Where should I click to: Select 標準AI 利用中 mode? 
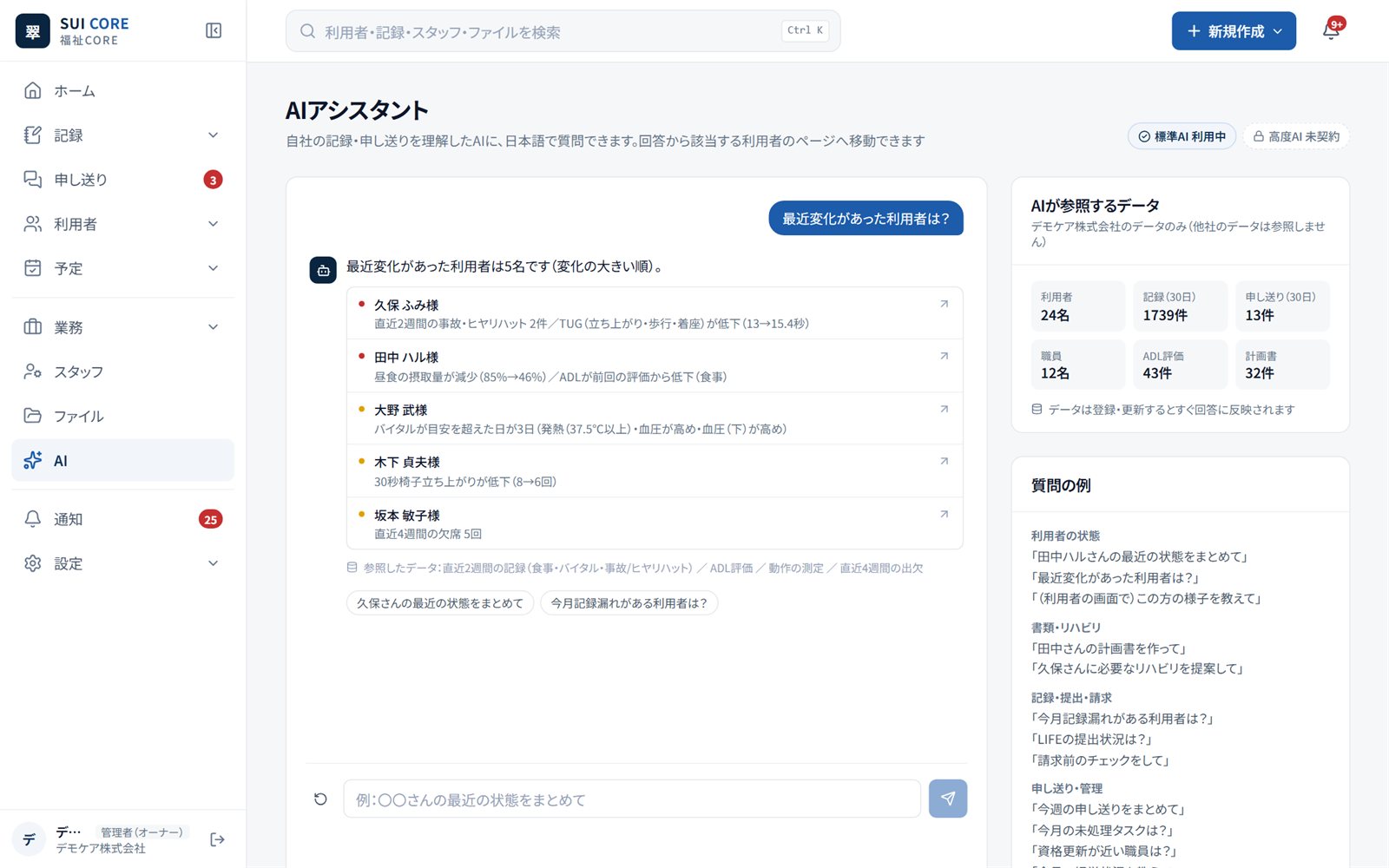click(x=1182, y=136)
